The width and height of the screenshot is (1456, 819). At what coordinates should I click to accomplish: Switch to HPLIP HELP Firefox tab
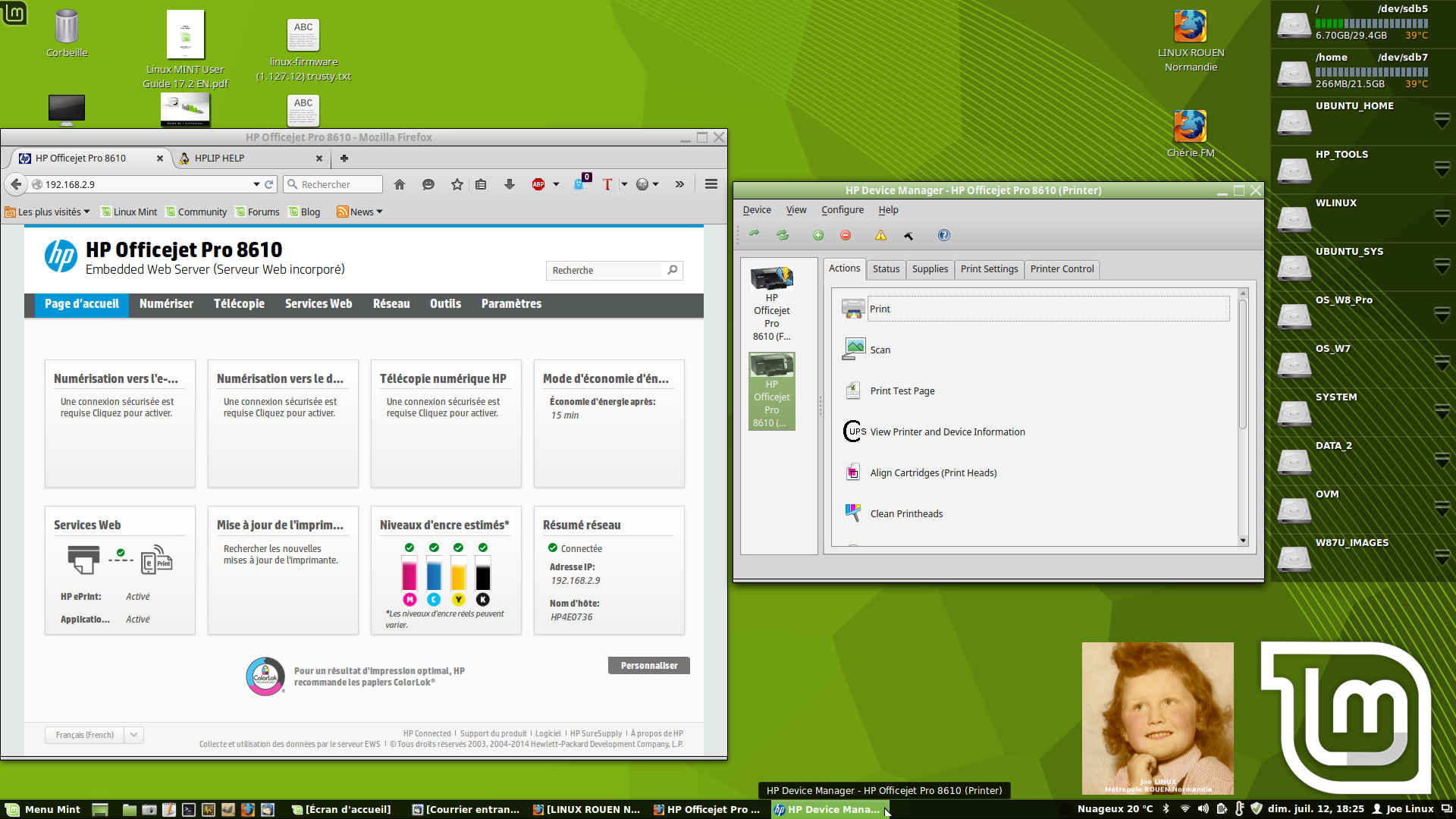point(250,158)
